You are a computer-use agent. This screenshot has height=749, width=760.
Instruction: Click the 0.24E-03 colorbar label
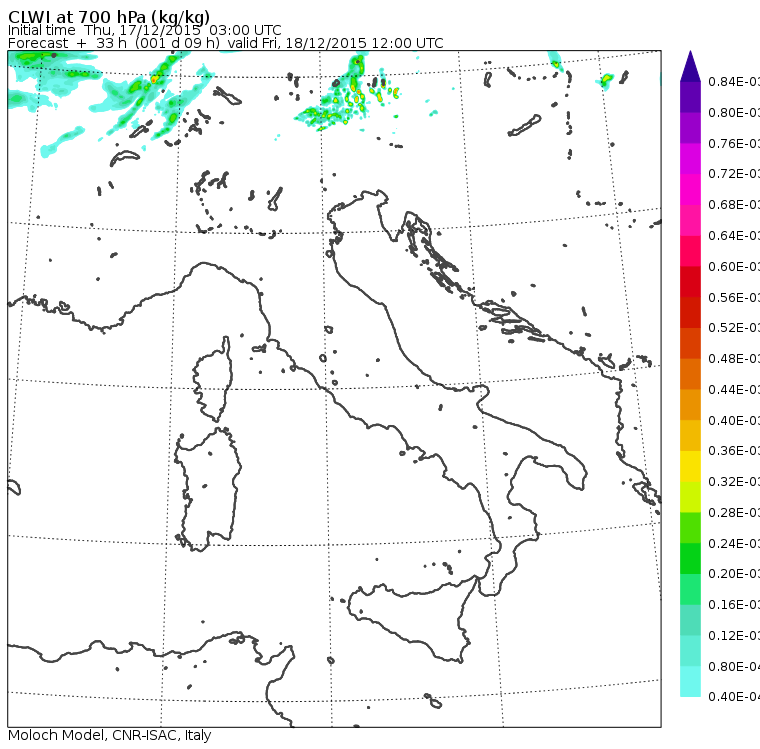[734, 543]
